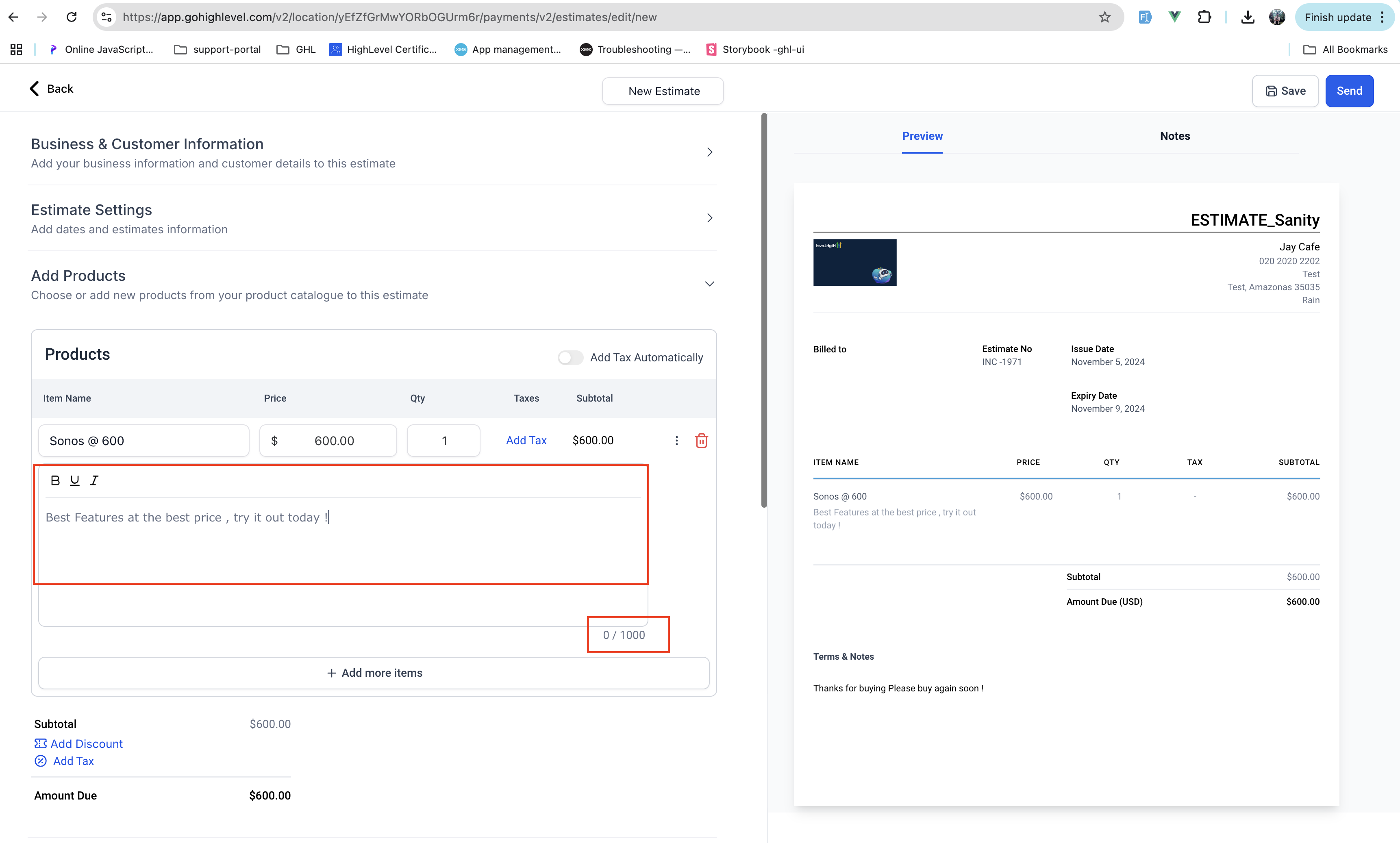Click Add more items button

click(x=374, y=673)
